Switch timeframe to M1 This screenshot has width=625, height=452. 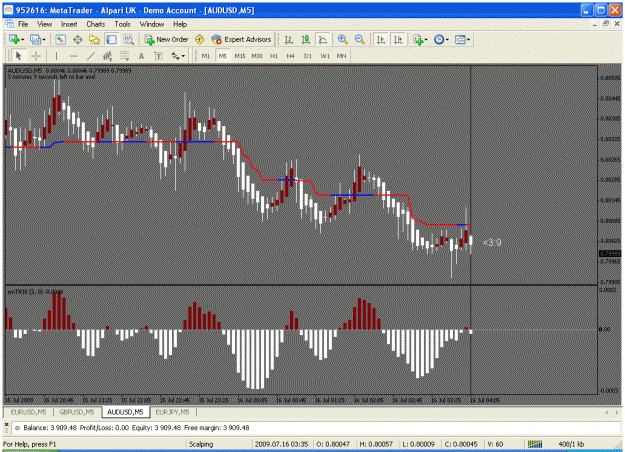coord(206,56)
